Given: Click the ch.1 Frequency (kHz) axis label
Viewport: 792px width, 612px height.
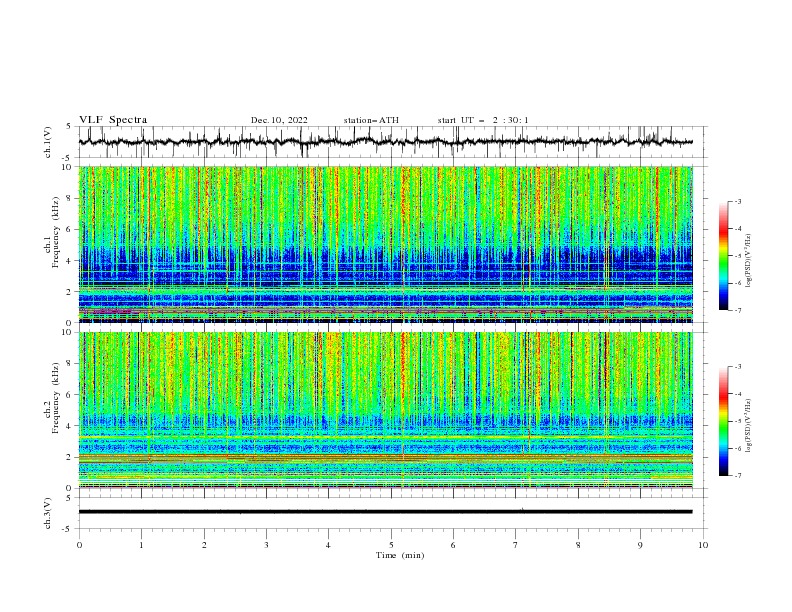Looking at the screenshot, I should pyautogui.click(x=53, y=232).
